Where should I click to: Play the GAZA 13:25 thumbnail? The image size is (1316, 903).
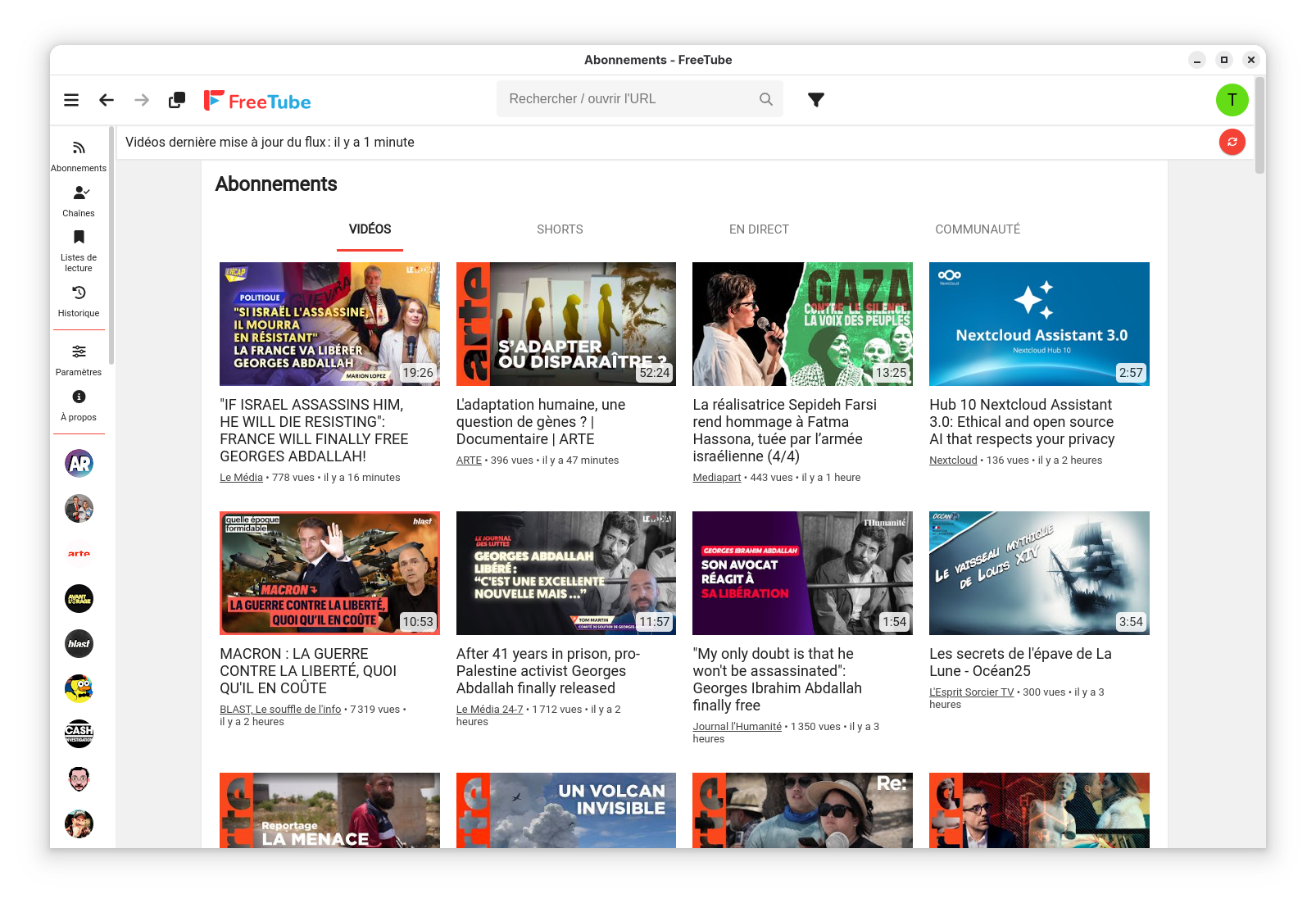point(802,324)
